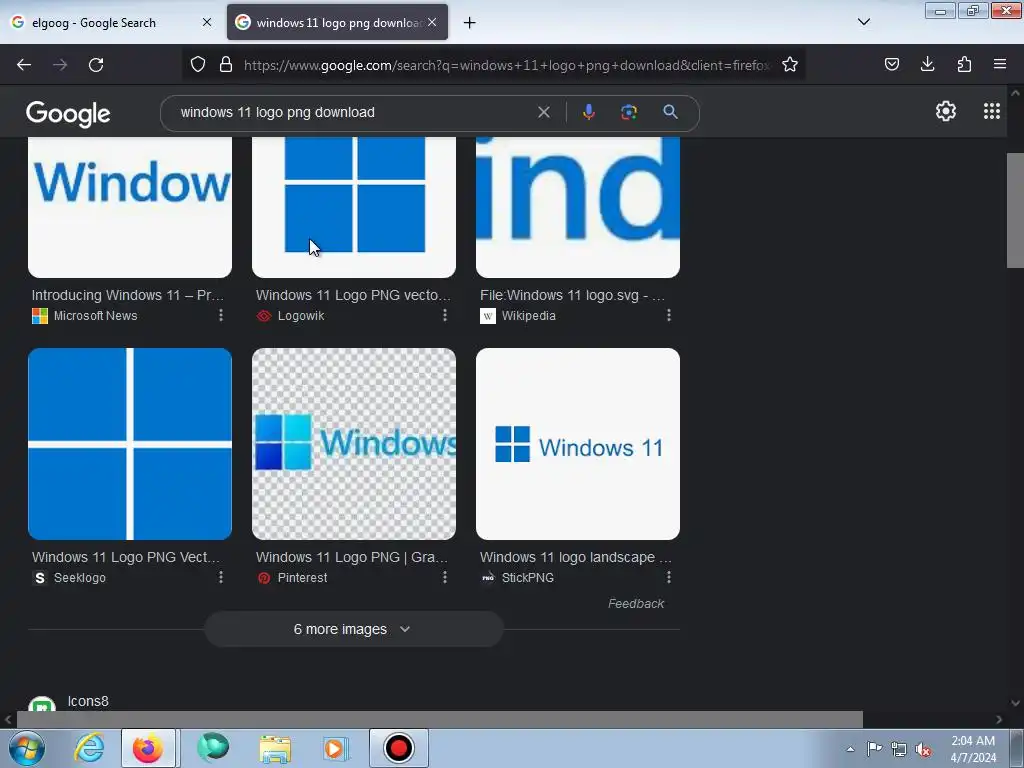Open more options for Microsoft News result
Image resolution: width=1024 pixels, height=768 pixels.
(221, 315)
